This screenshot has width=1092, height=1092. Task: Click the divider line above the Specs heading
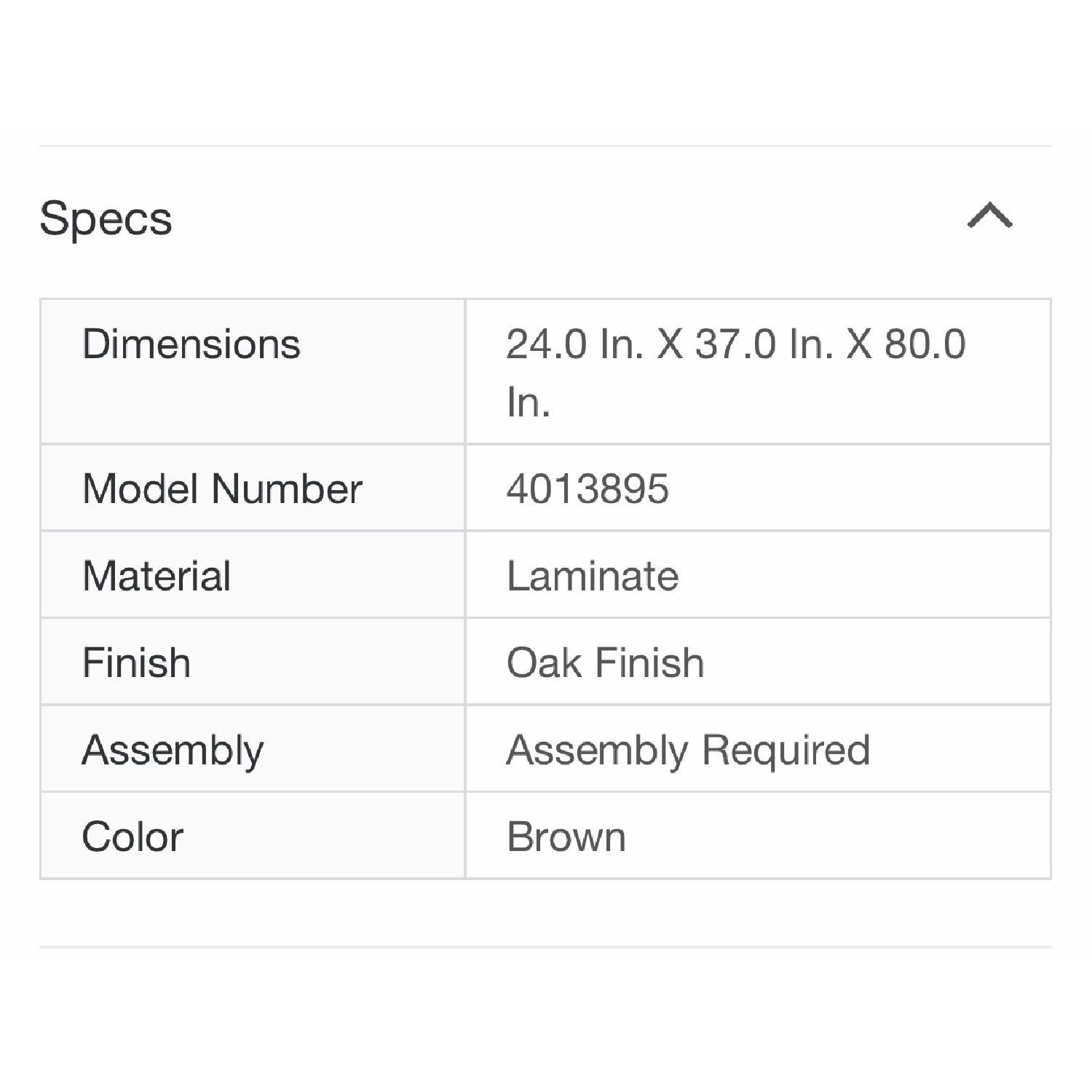point(545,146)
